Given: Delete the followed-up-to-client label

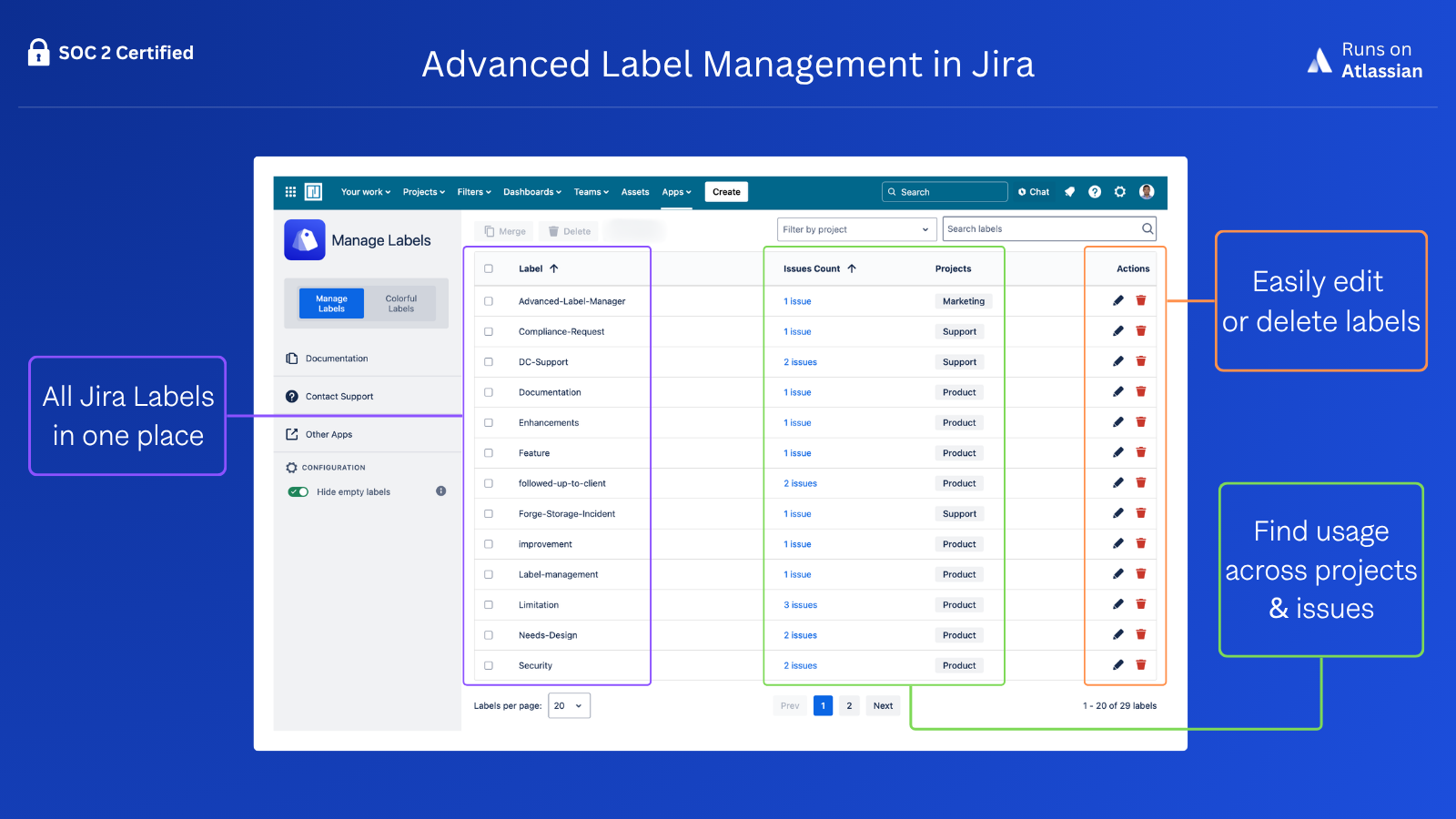Looking at the screenshot, I should click(1141, 483).
